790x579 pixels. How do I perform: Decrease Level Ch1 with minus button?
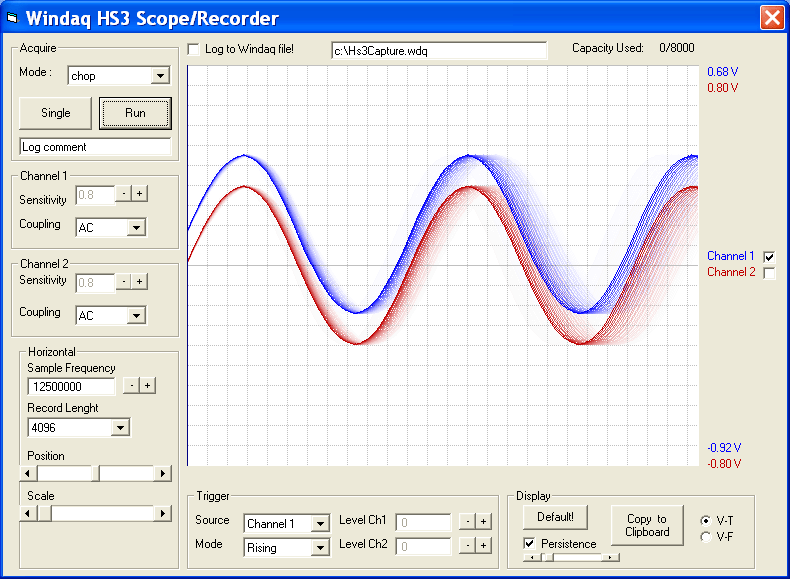click(x=467, y=522)
